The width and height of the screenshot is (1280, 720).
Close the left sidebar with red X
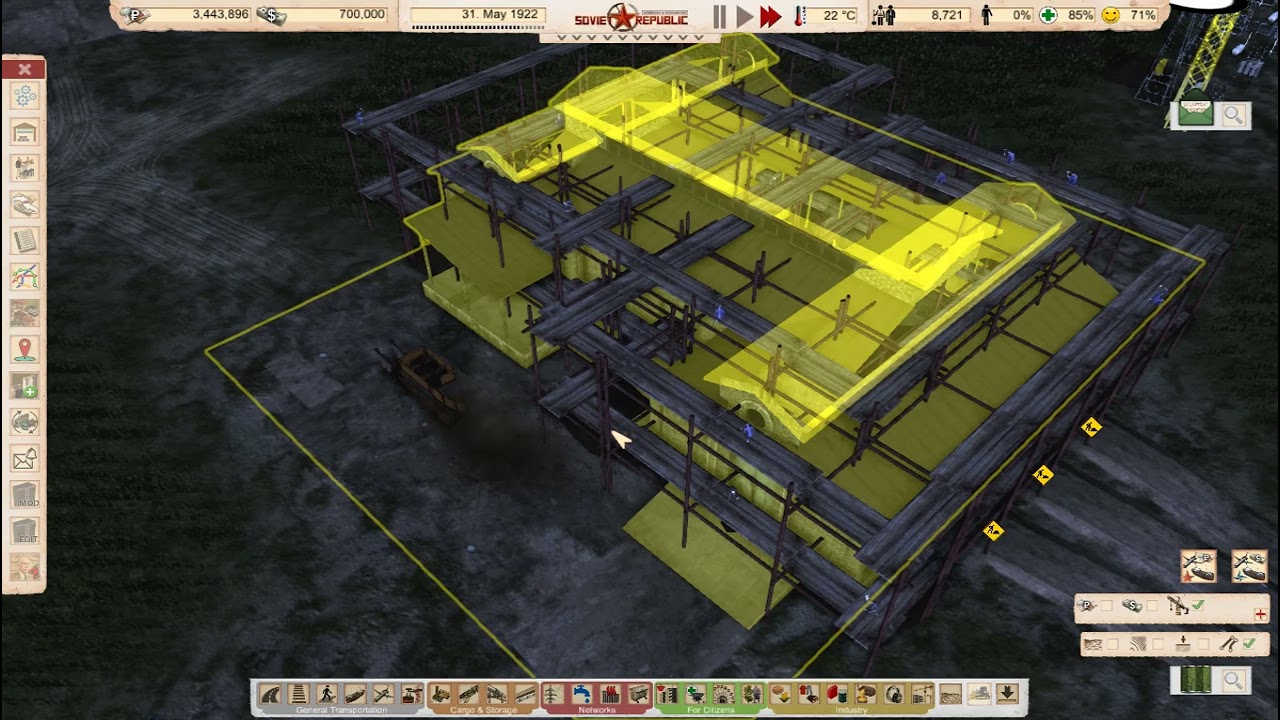coord(24,69)
